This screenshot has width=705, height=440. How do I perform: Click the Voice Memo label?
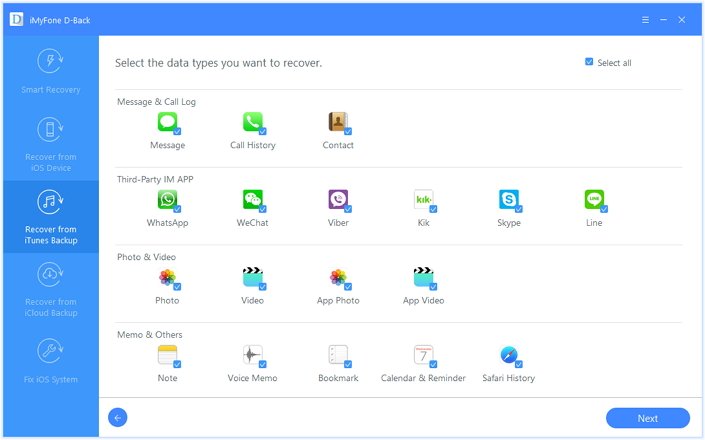click(252, 378)
